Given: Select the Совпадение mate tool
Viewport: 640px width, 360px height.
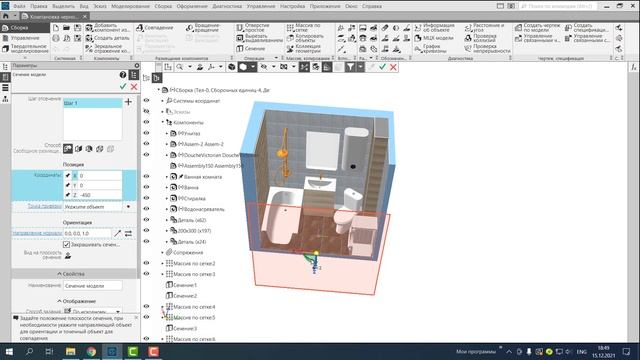Looking at the screenshot, I should [155, 28].
